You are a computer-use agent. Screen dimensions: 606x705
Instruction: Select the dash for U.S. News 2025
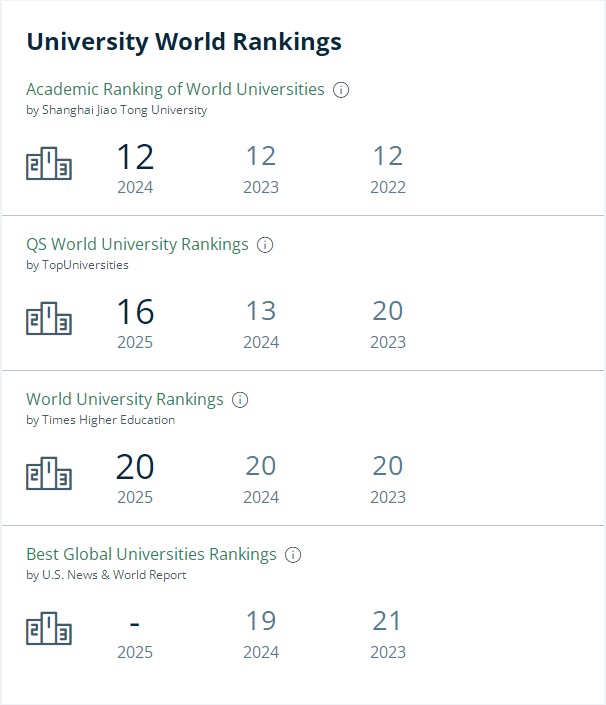[134, 624]
